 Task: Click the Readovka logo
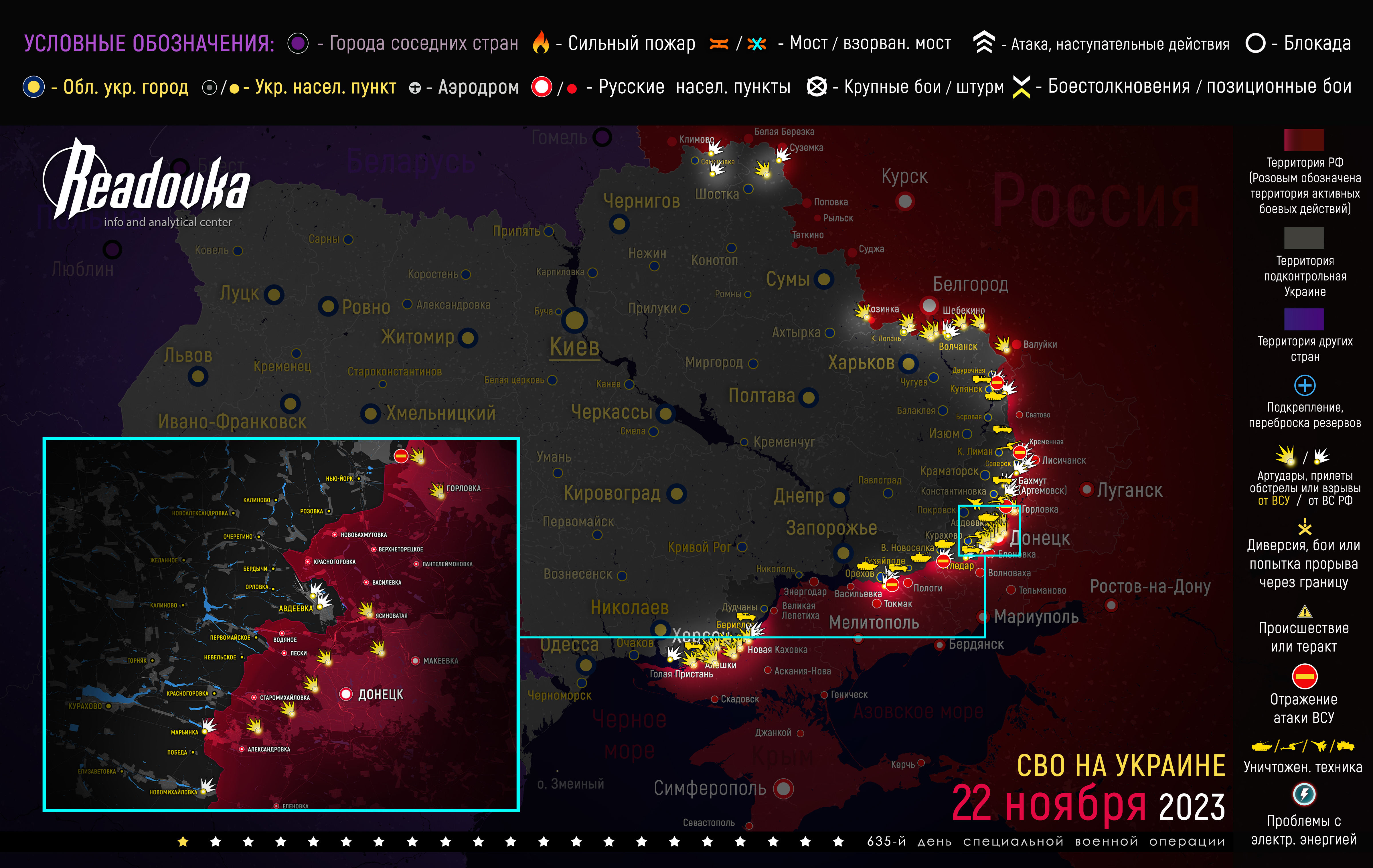point(147,182)
